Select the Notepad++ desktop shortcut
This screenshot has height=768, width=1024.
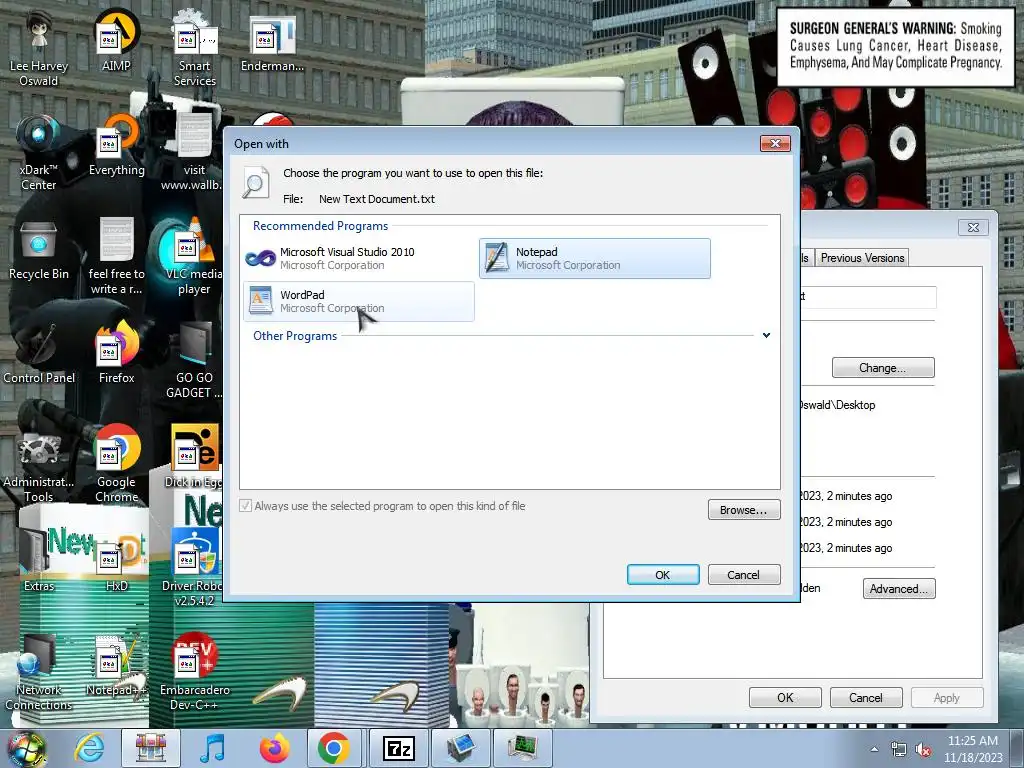coord(116,665)
